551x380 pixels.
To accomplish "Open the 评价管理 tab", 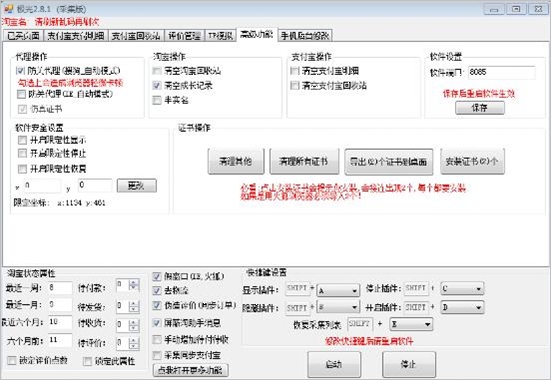I will [184, 36].
